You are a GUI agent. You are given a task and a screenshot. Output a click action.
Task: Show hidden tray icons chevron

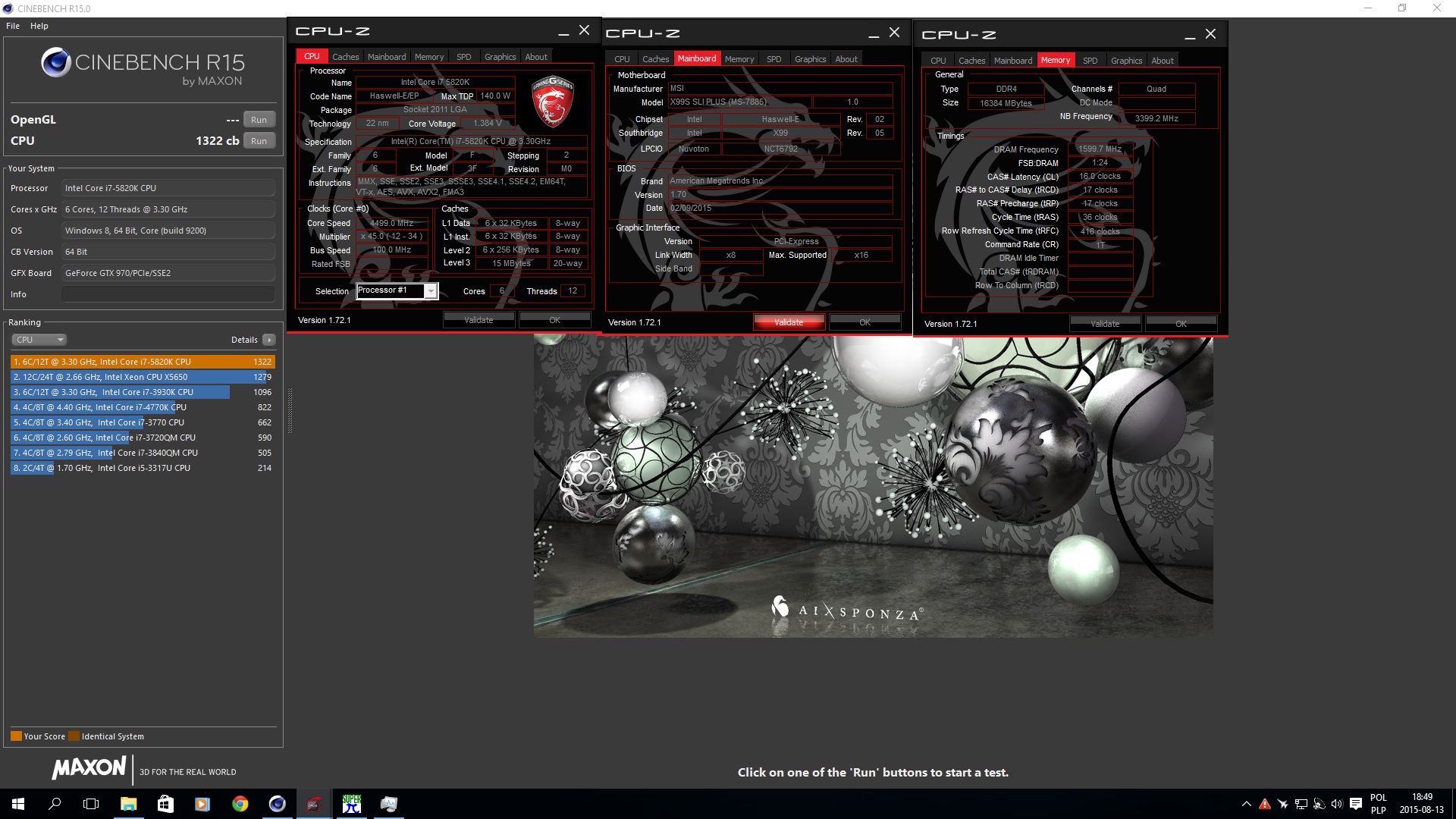coord(1246,804)
